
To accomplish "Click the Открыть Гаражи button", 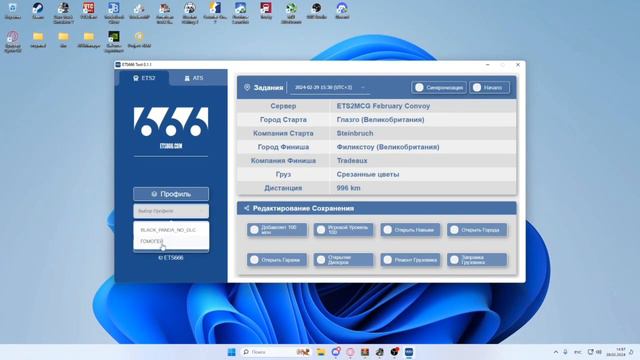I will coord(277,260).
